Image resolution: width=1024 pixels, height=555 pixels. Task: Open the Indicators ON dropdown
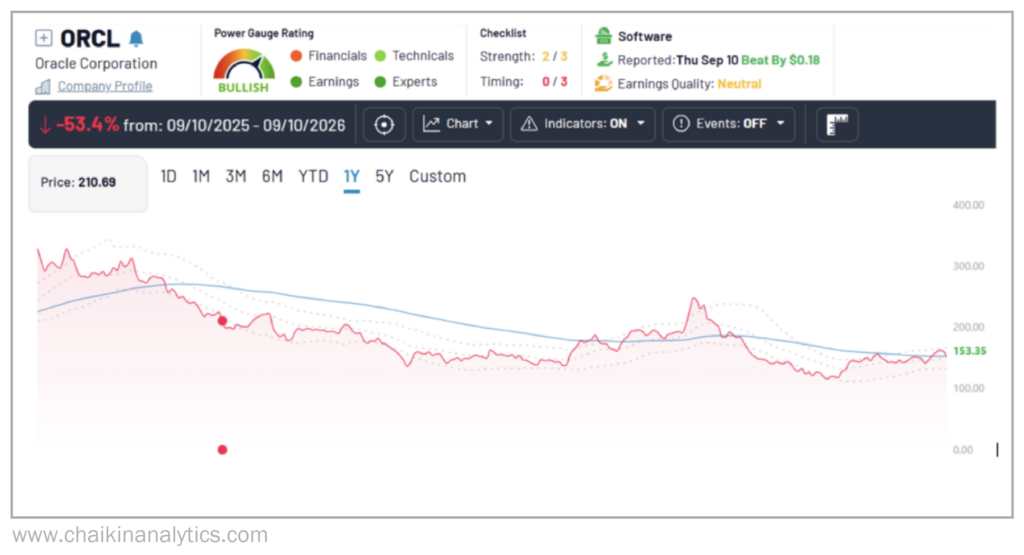[583, 124]
